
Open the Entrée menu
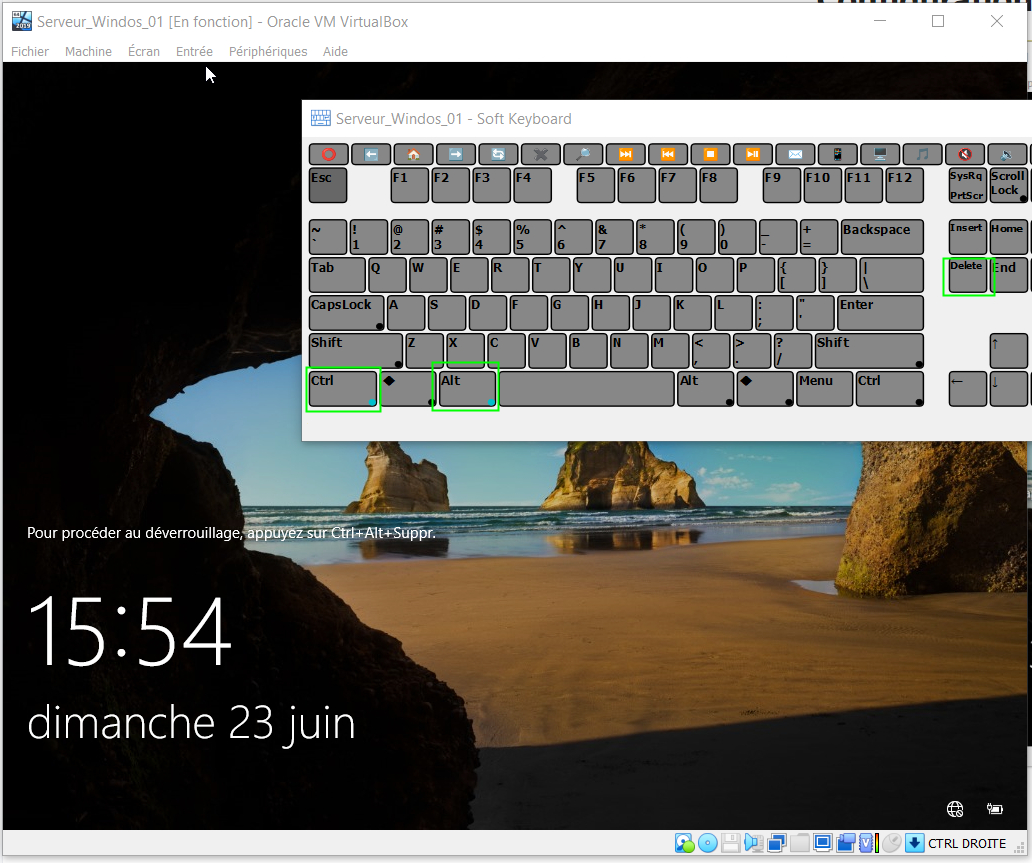[194, 52]
